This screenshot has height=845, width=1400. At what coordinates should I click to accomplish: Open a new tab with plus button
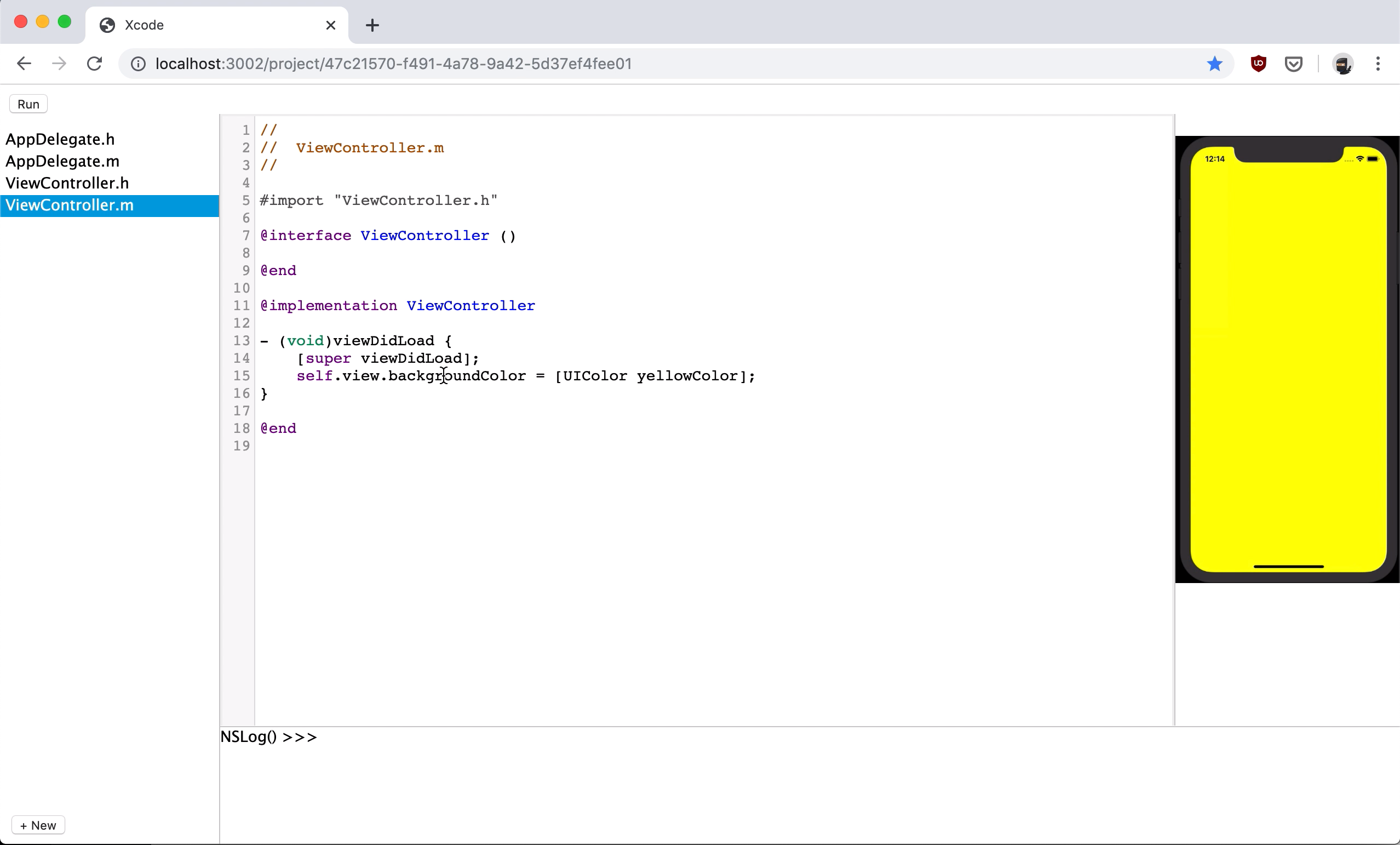click(372, 25)
